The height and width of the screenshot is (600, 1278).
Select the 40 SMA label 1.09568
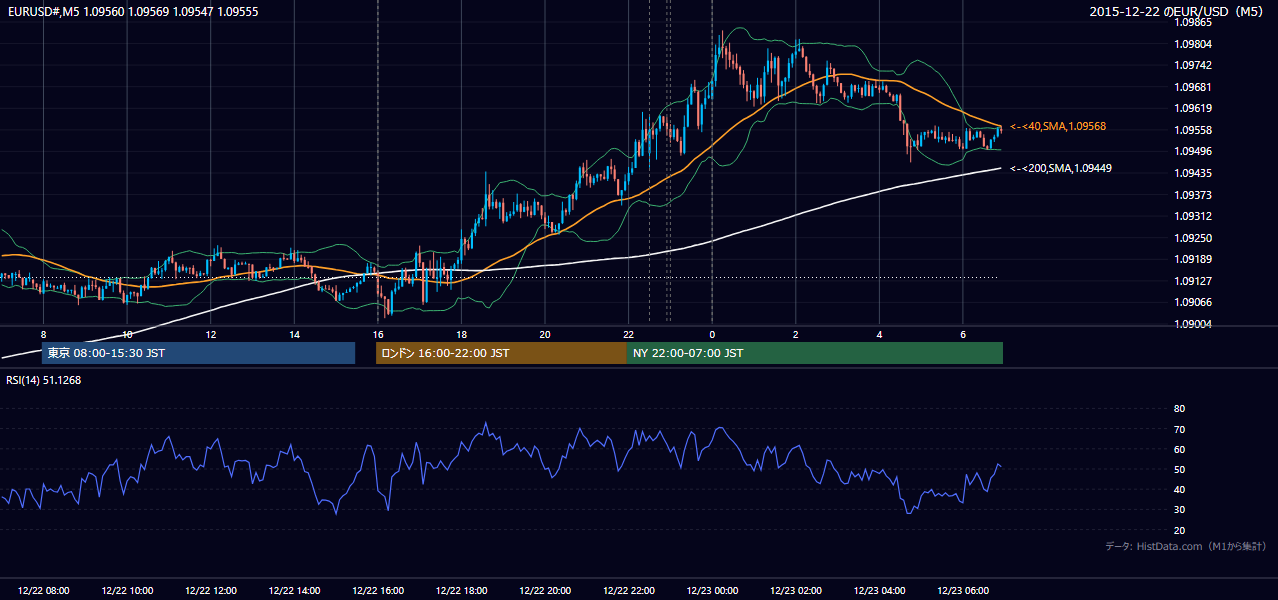(1058, 126)
